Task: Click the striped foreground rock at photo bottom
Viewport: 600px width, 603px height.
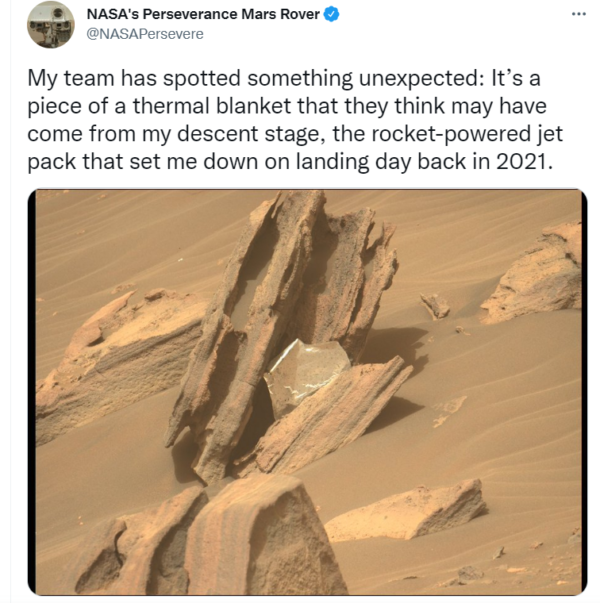Action: point(215,538)
